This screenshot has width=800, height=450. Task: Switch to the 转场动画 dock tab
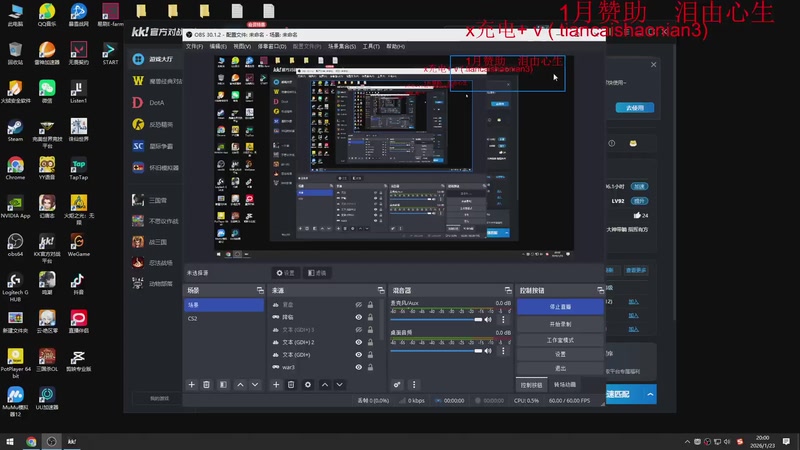[x=565, y=385]
